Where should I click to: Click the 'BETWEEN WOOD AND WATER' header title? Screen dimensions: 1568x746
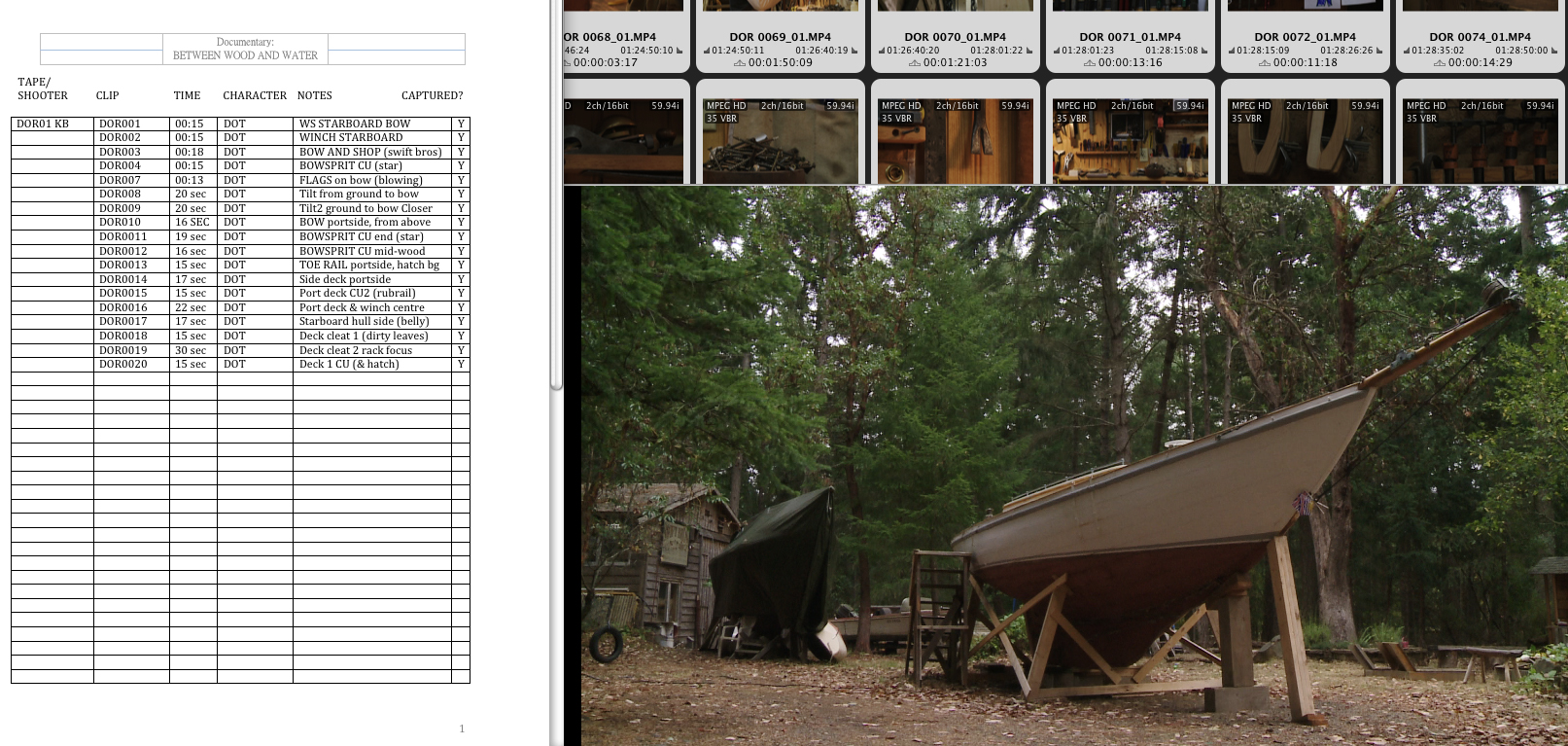[x=245, y=55]
